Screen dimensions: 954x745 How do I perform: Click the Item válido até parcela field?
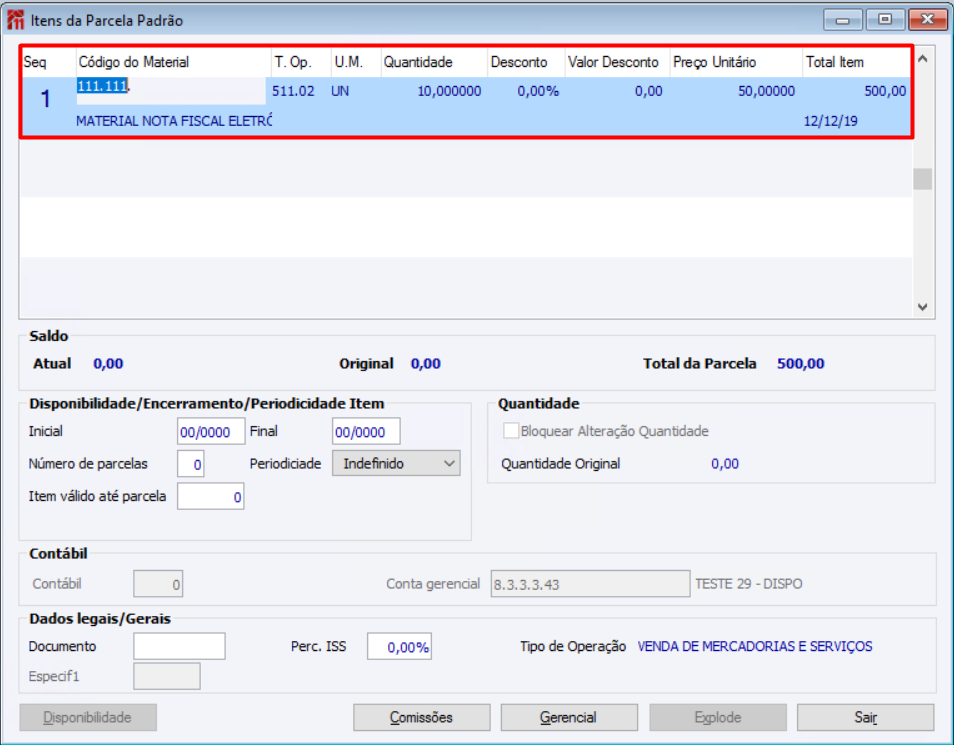pyautogui.click(x=210, y=496)
